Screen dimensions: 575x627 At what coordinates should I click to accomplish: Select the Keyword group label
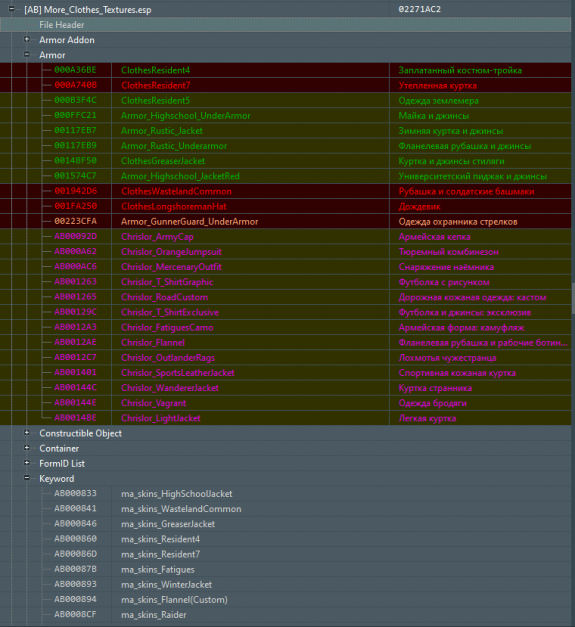click(x=56, y=479)
